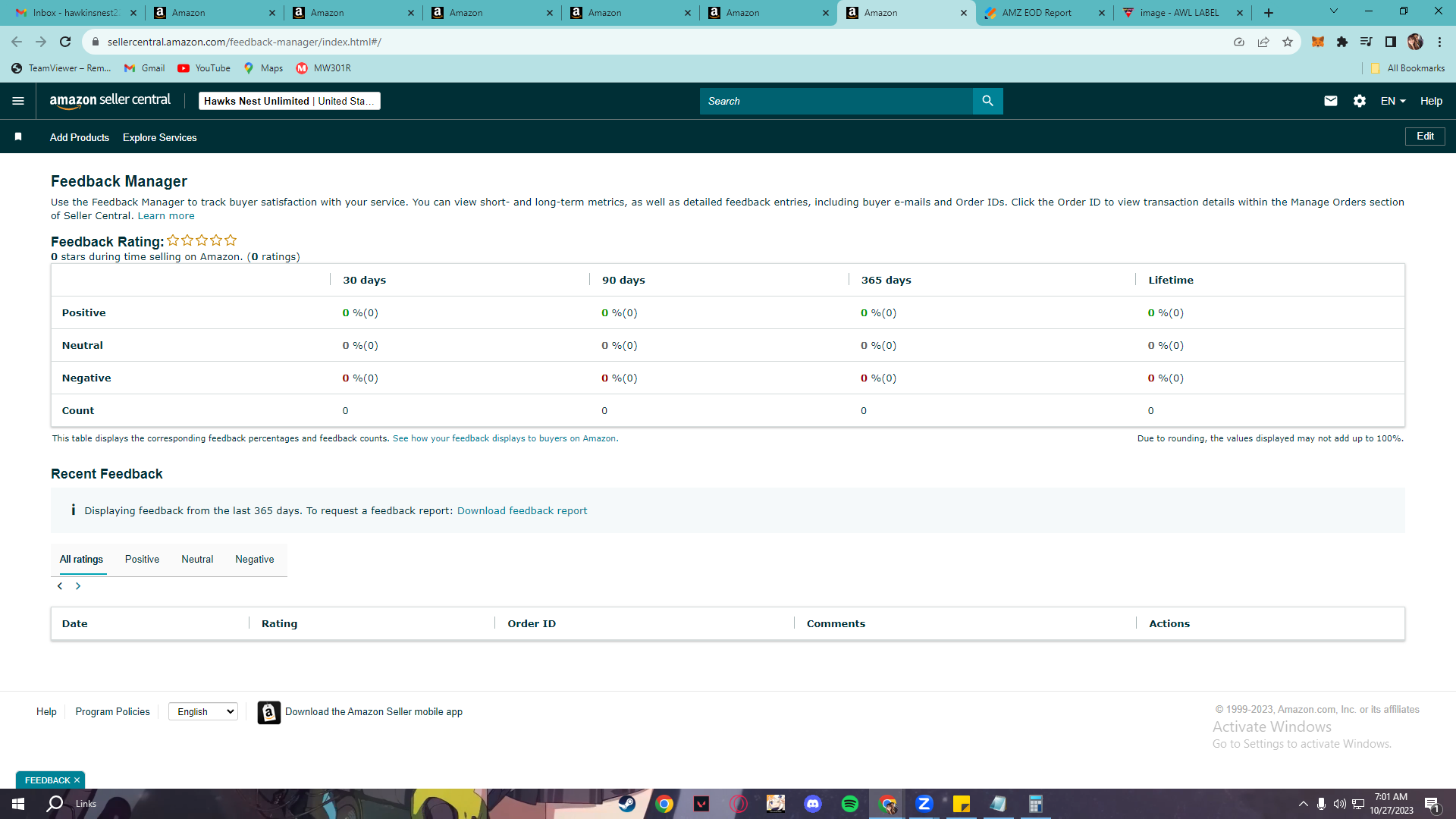Bookmark this page with the star icon
Screen dimensions: 1456x819
coord(1287,42)
